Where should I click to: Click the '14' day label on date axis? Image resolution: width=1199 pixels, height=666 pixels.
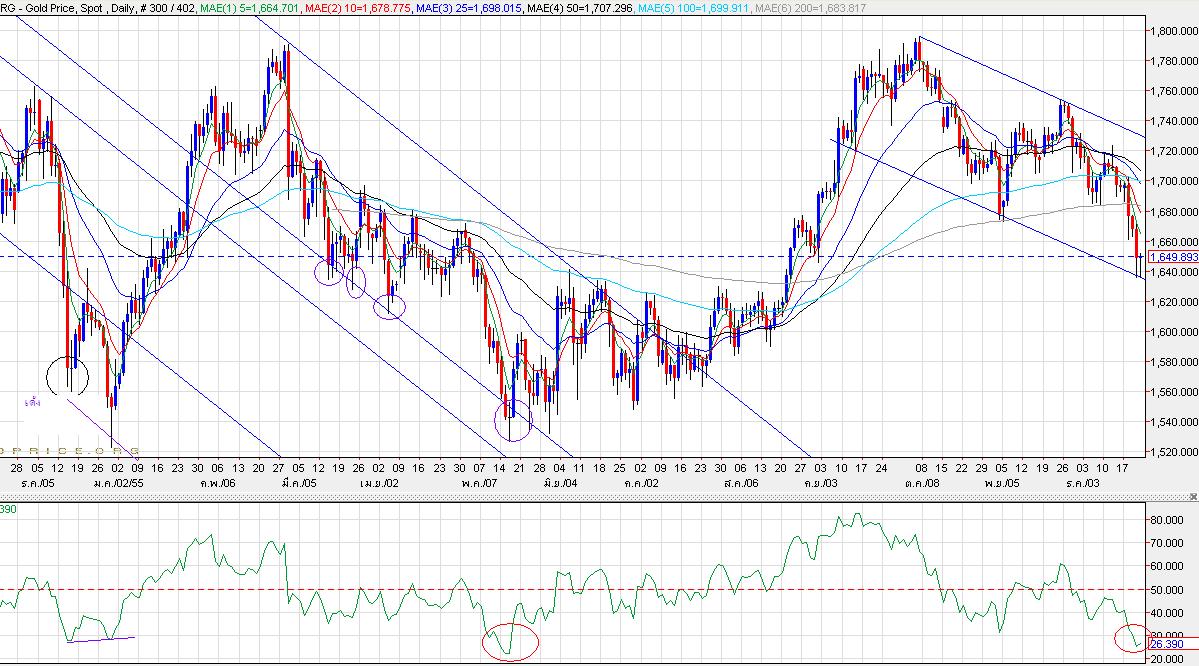point(499,468)
